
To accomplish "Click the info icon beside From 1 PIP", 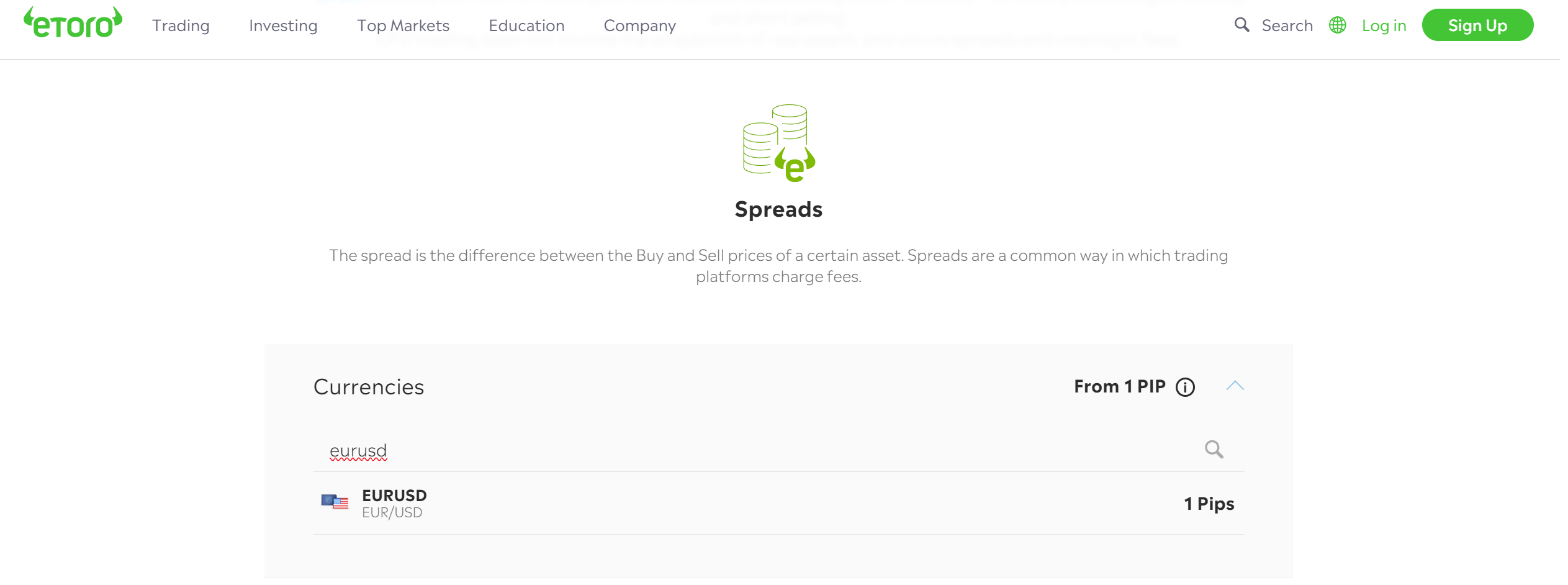I will click(1185, 387).
